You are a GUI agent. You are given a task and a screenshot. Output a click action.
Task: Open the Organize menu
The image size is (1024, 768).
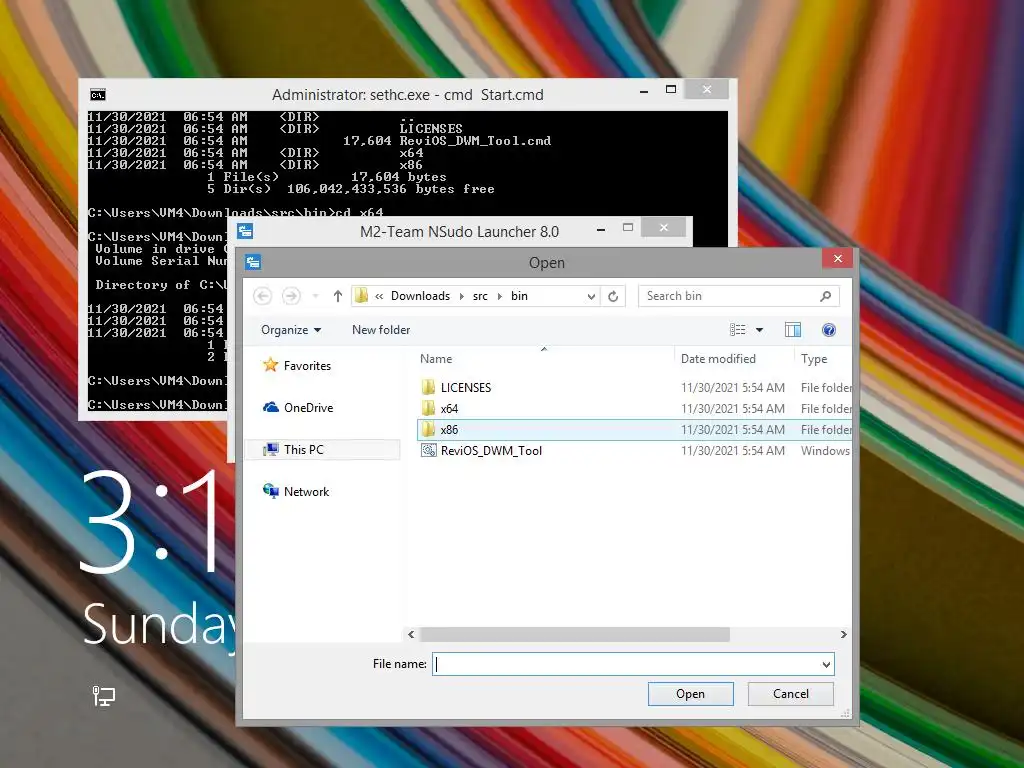(x=291, y=330)
